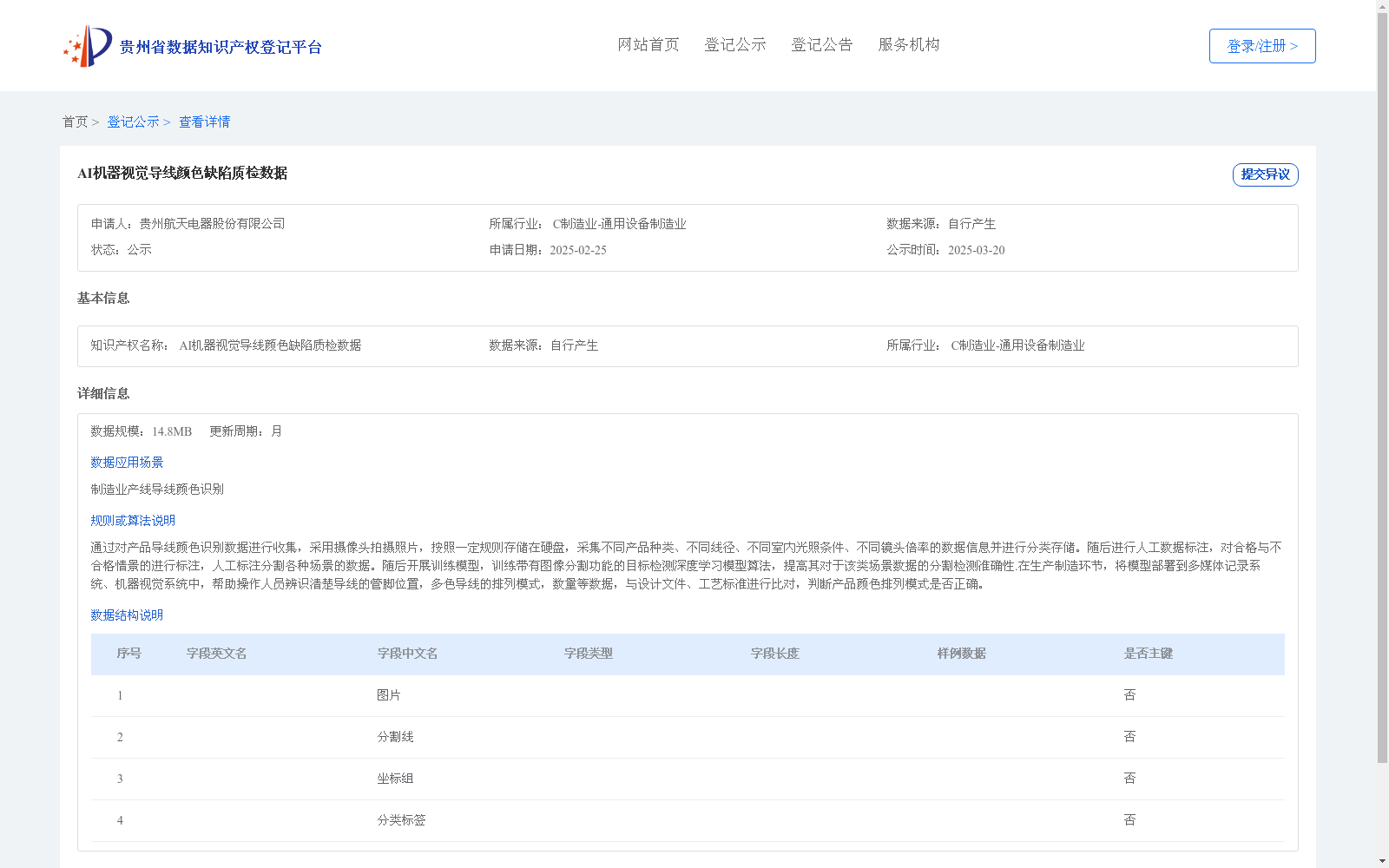This screenshot has width=1389, height=868.
Task: Click 详细信息 section heading
Action: coord(103,393)
